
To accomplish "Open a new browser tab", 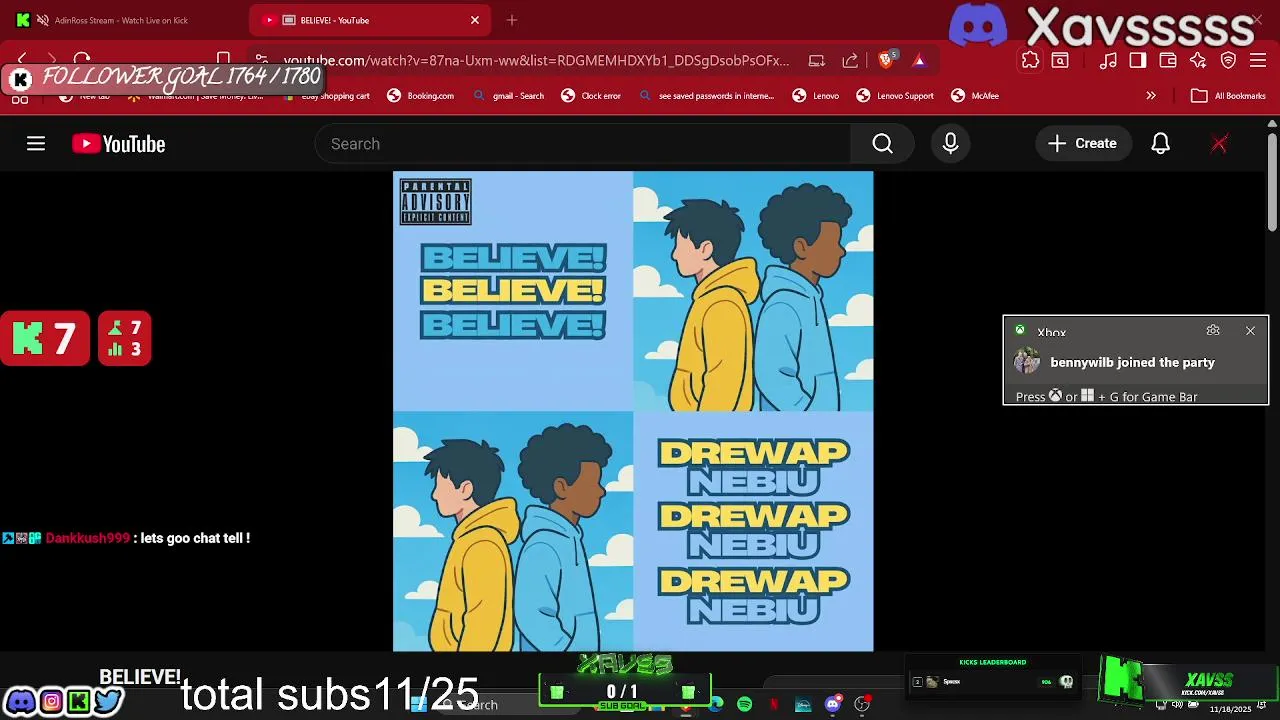I will pyautogui.click(x=512, y=20).
